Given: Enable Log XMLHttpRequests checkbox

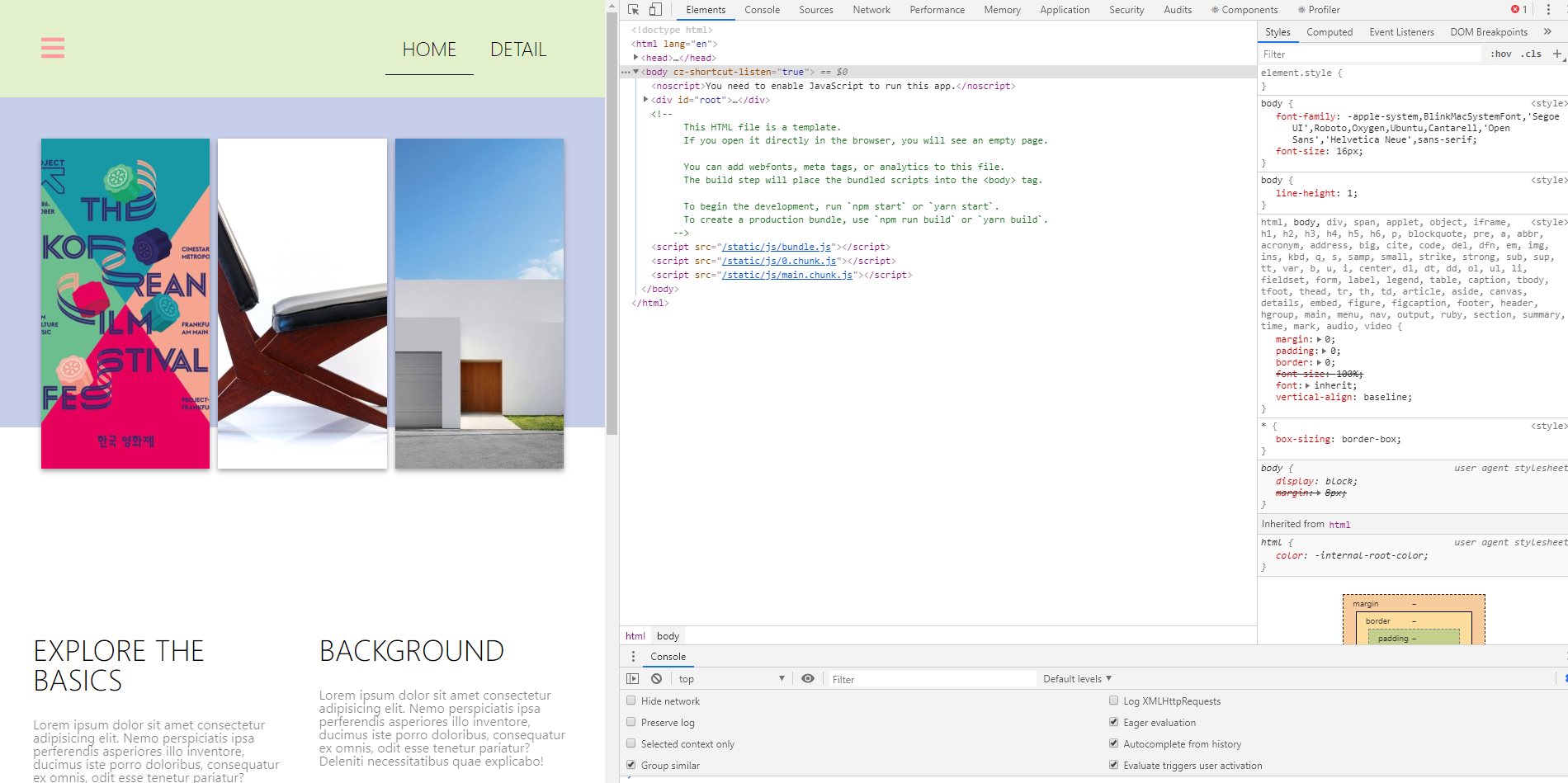Looking at the screenshot, I should click(x=1114, y=700).
